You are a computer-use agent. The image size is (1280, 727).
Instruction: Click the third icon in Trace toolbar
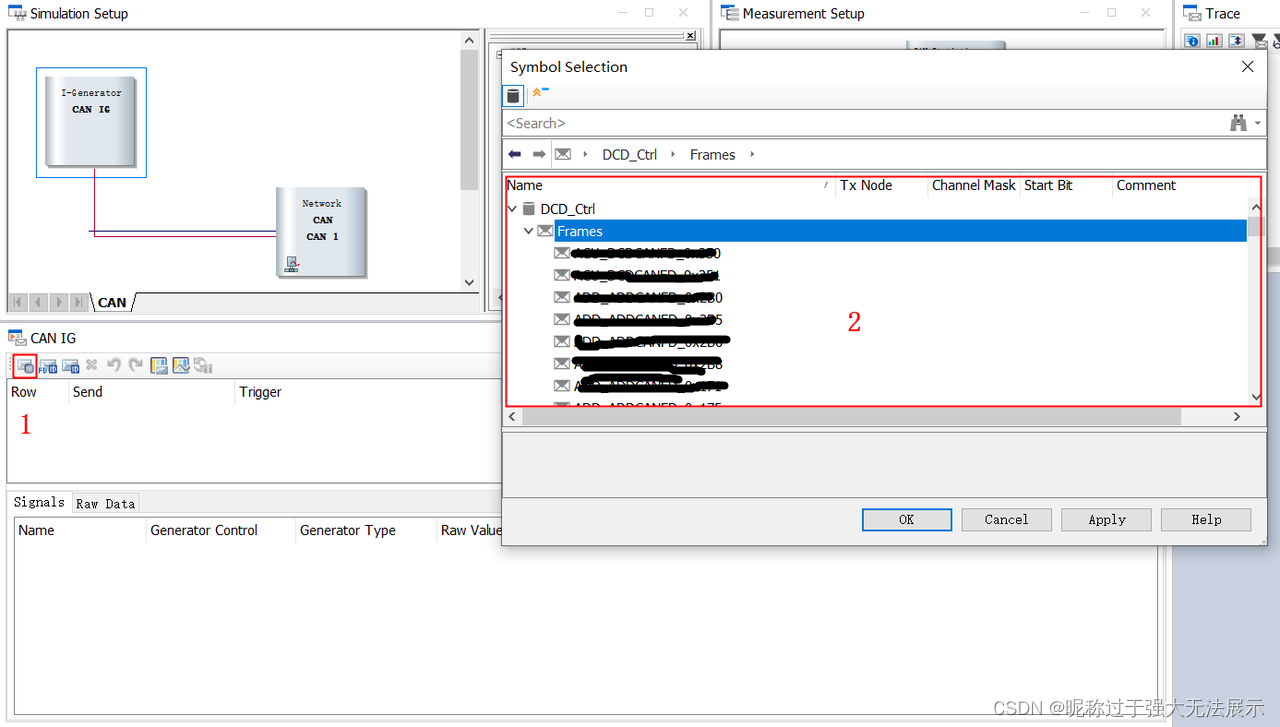click(1236, 41)
